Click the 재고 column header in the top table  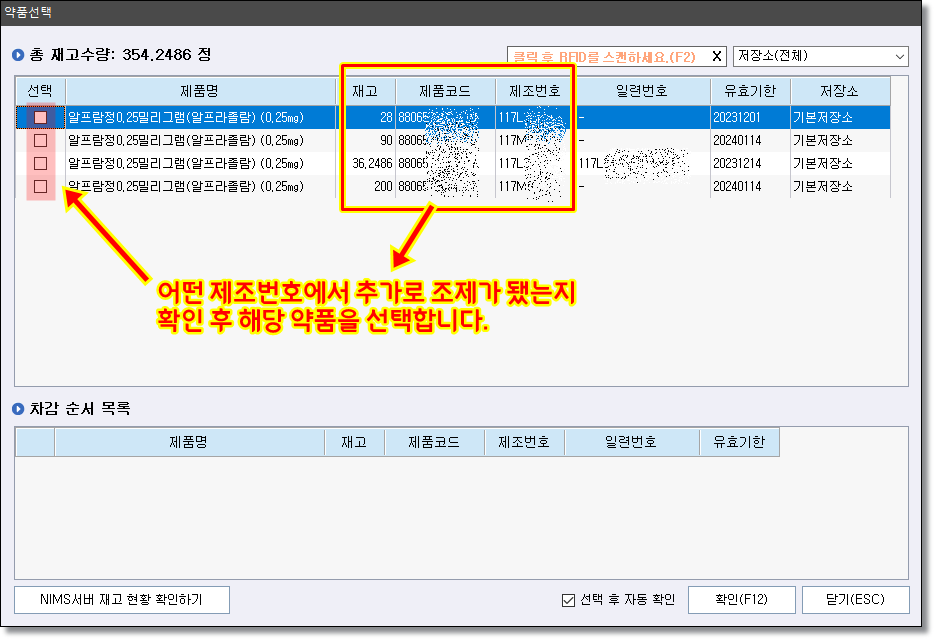[x=365, y=91]
